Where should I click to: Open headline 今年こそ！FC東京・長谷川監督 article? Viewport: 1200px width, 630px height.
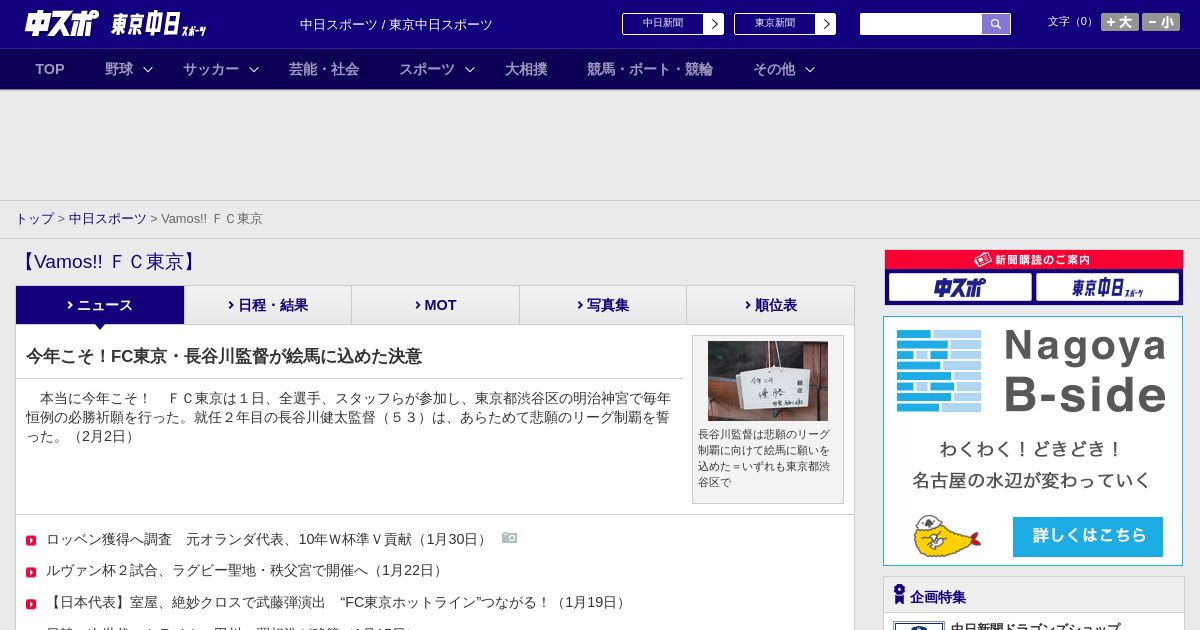click(224, 356)
